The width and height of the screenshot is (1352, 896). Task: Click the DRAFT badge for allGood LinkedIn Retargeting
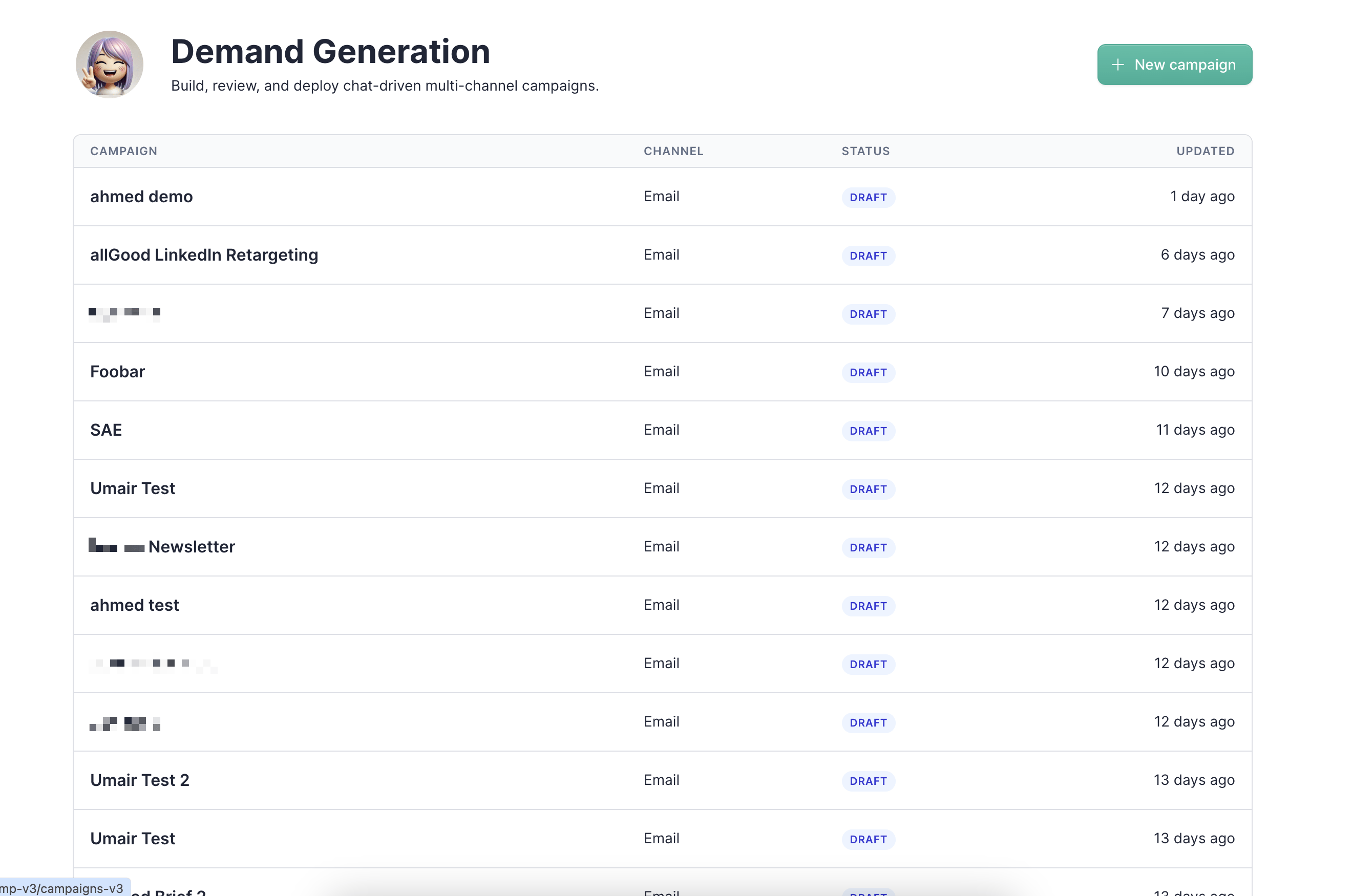point(868,256)
